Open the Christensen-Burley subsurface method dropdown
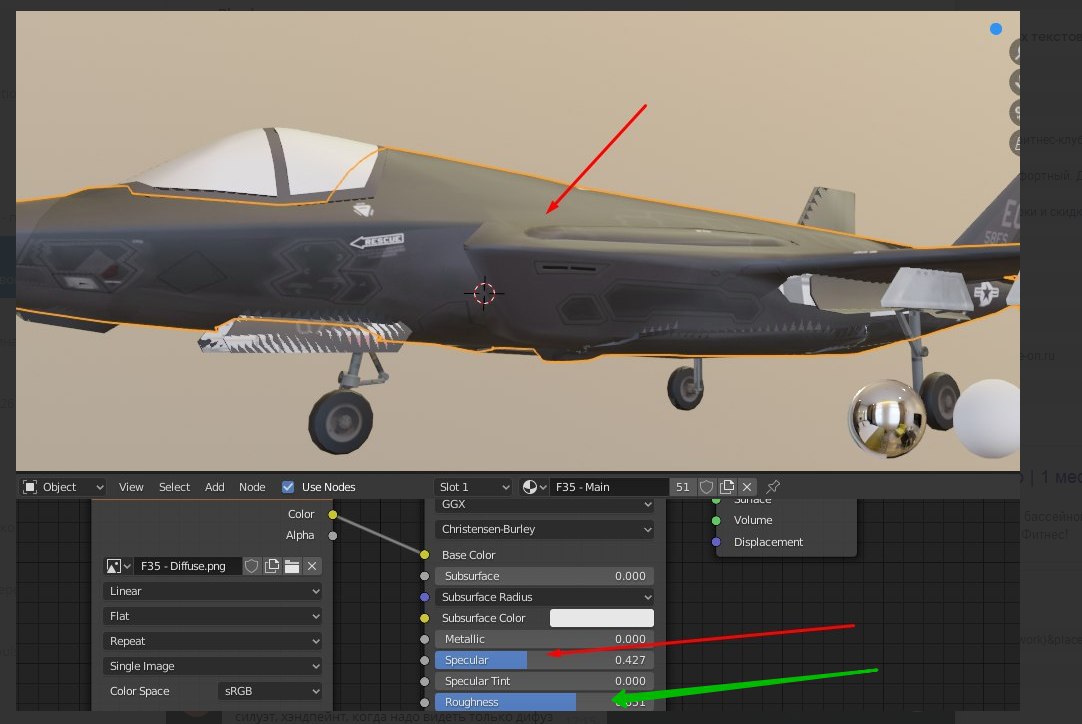 point(544,529)
